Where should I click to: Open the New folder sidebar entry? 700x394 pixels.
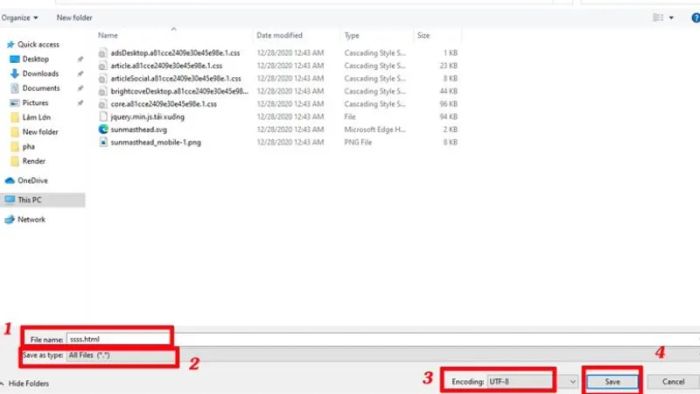pos(40,132)
